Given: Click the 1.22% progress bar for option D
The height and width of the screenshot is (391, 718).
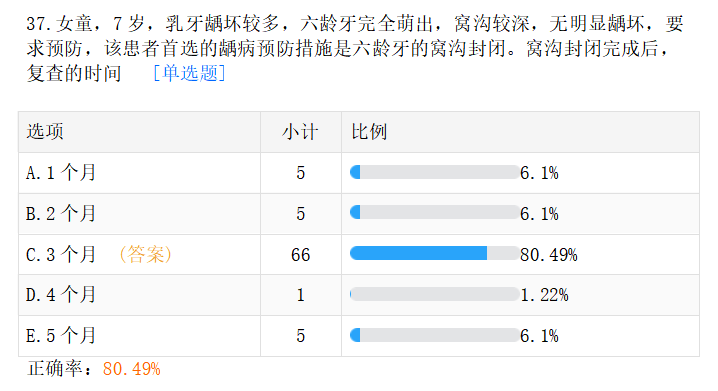Looking at the screenshot, I should point(435,294).
